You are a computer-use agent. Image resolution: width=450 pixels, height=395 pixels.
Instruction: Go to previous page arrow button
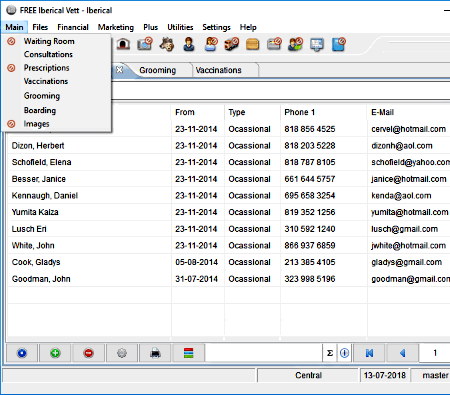pos(402,353)
